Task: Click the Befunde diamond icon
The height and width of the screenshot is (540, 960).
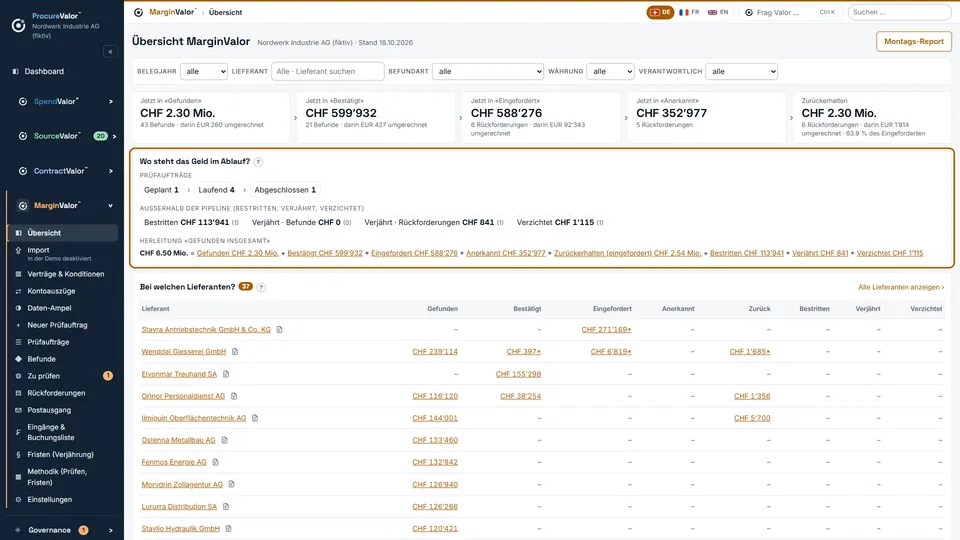Action: point(18,359)
